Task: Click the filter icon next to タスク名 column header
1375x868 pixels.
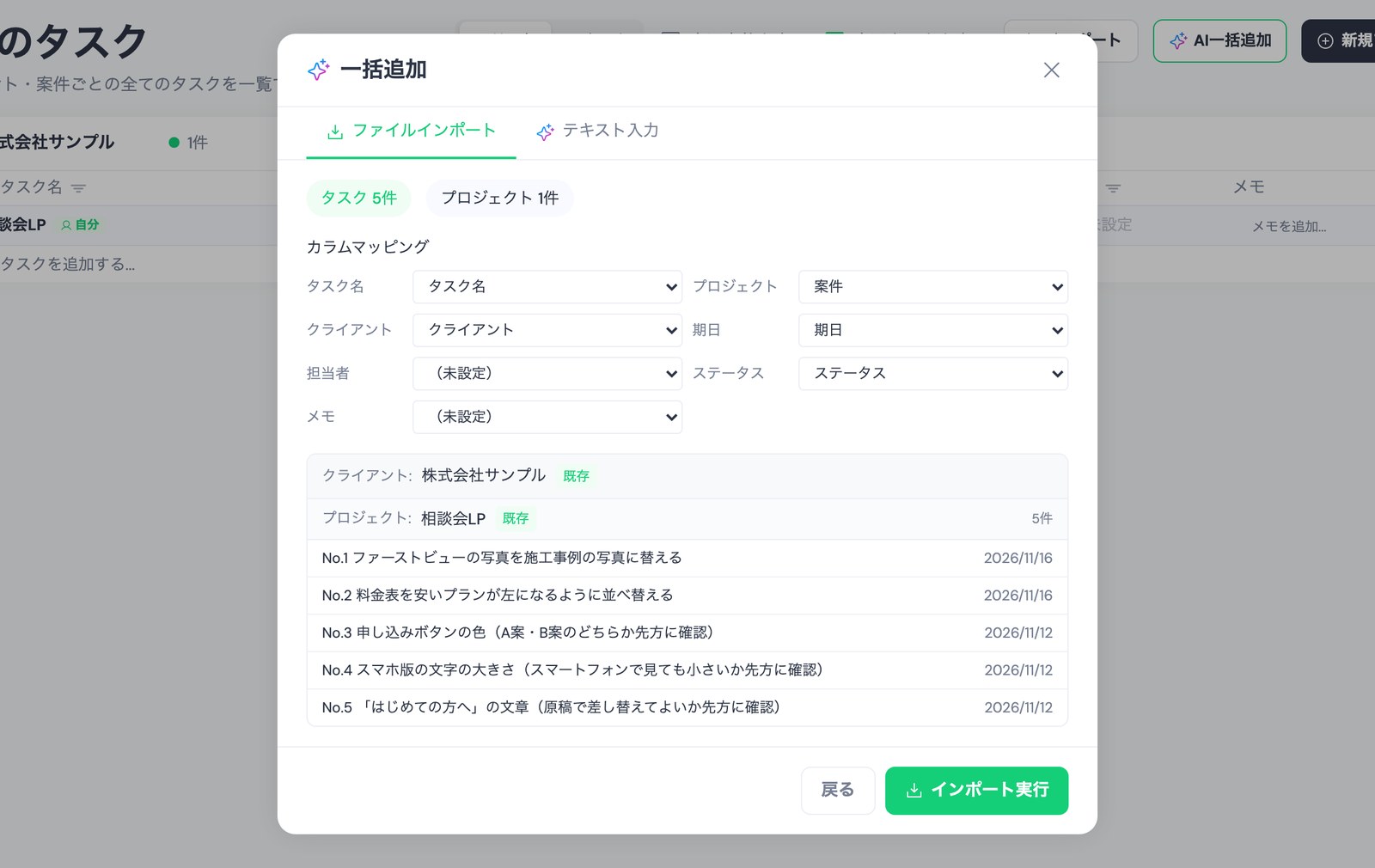Action: pyautogui.click(x=78, y=188)
